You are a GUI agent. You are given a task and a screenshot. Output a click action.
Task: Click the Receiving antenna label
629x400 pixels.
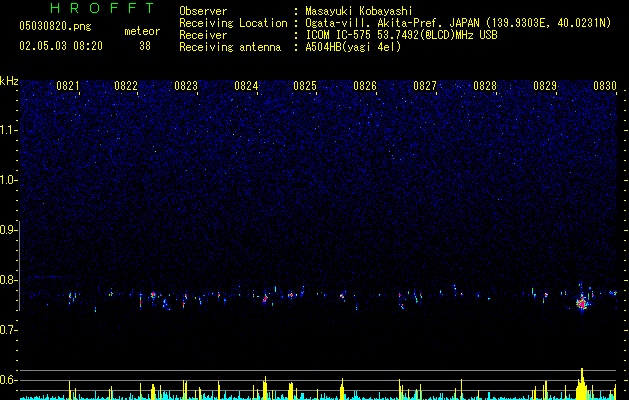(230, 47)
